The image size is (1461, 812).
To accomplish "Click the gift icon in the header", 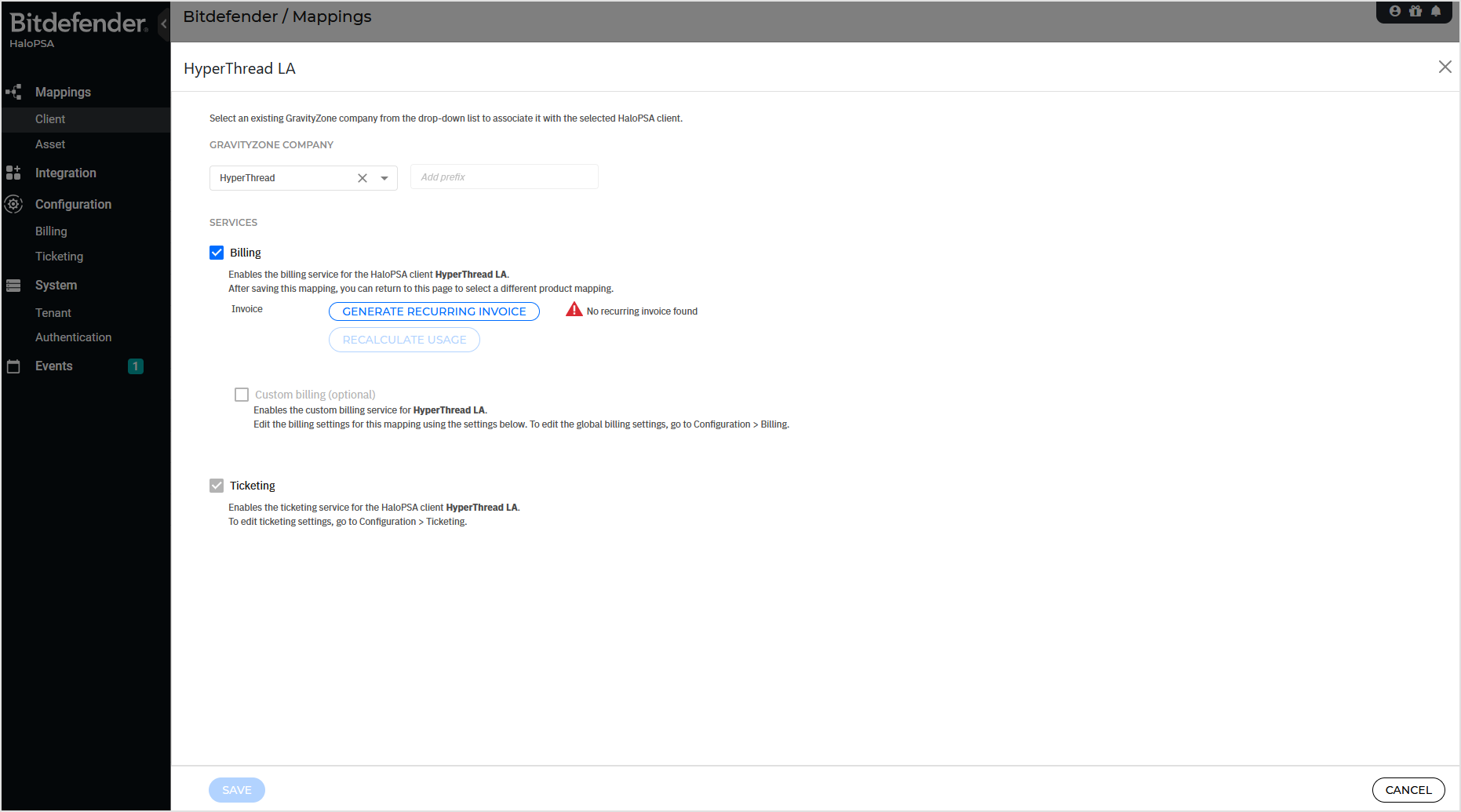I will coord(1415,10).
